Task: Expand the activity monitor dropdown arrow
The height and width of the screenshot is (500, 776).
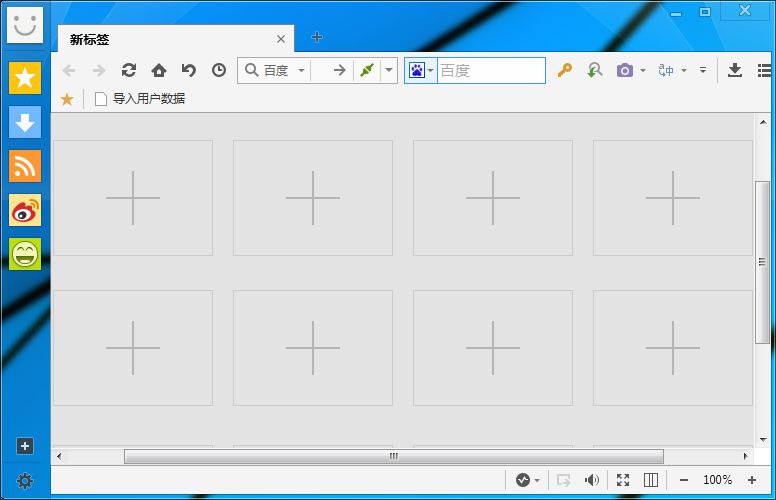Action: (x=537, y=480)
